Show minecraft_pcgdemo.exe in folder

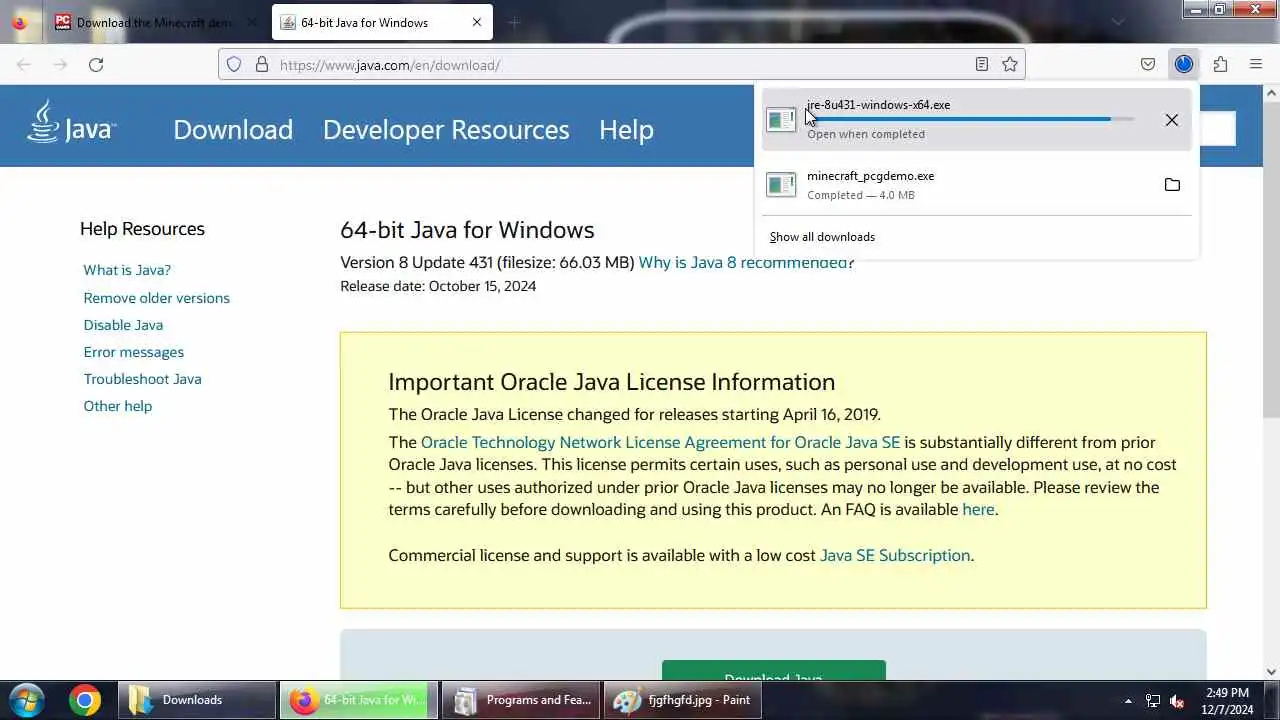pyautogui.click(x=1172, y=185)
